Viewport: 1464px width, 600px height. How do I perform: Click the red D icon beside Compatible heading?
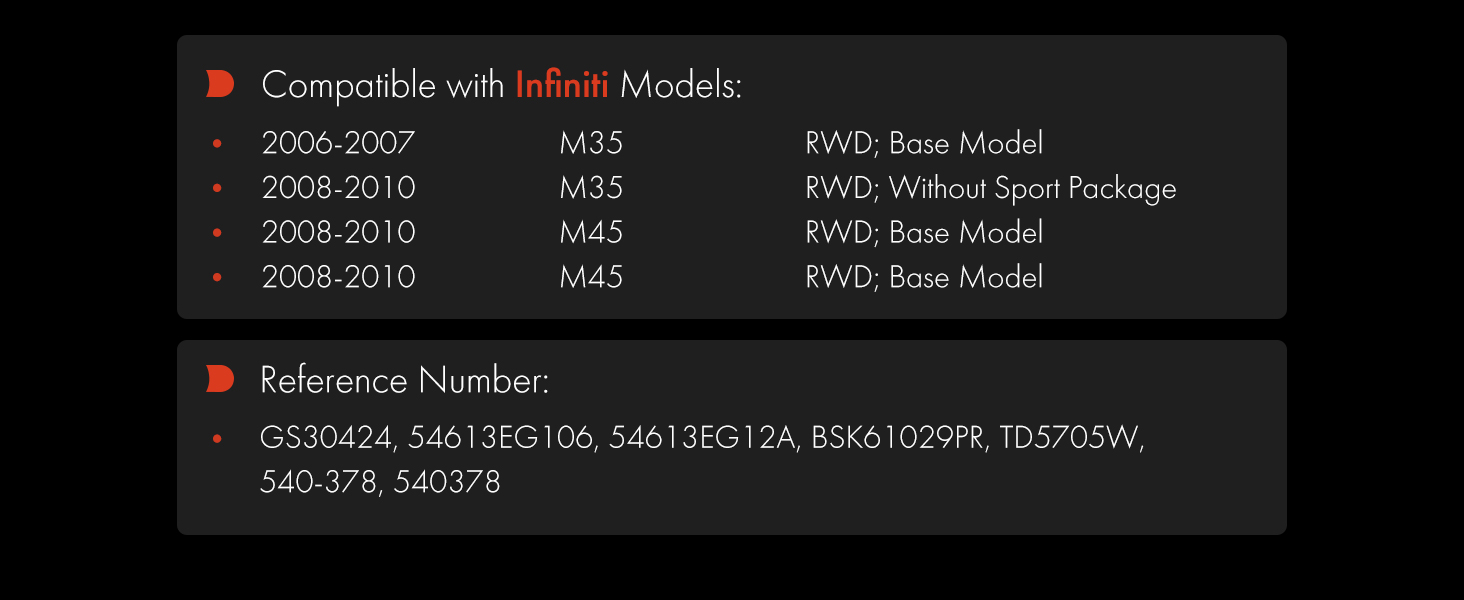pyautogui.click(x=220, y=85)
